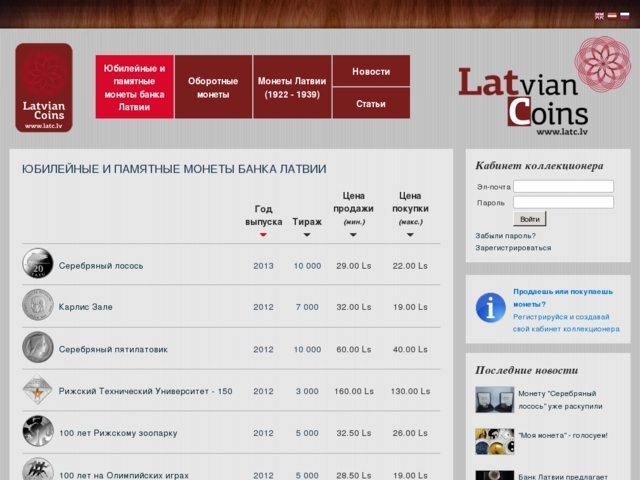Open 100 лет на Олимпийских играх link
Viewport: 640px width, 480px height.
(124, 476)
